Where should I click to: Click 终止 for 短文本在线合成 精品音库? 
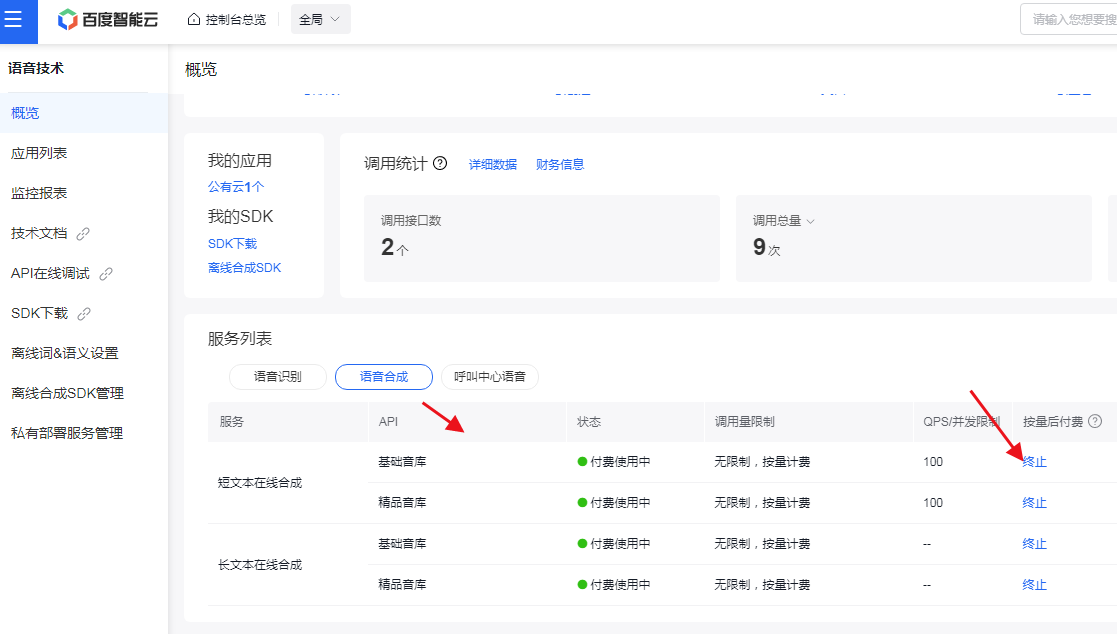[1034, 503]
